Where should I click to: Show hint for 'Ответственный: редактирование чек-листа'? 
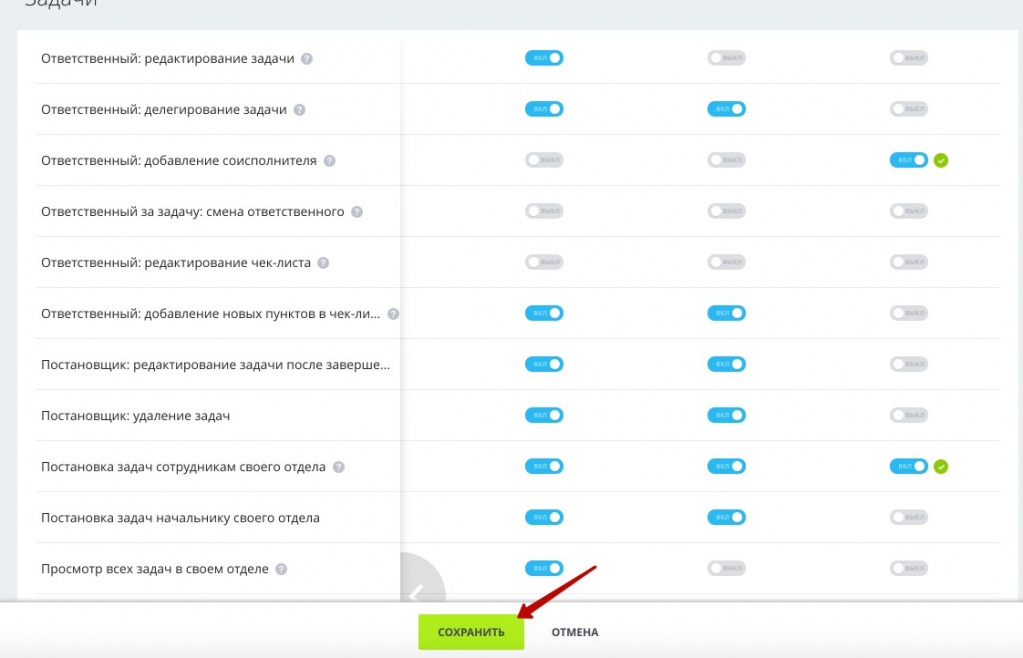point(323,263)
